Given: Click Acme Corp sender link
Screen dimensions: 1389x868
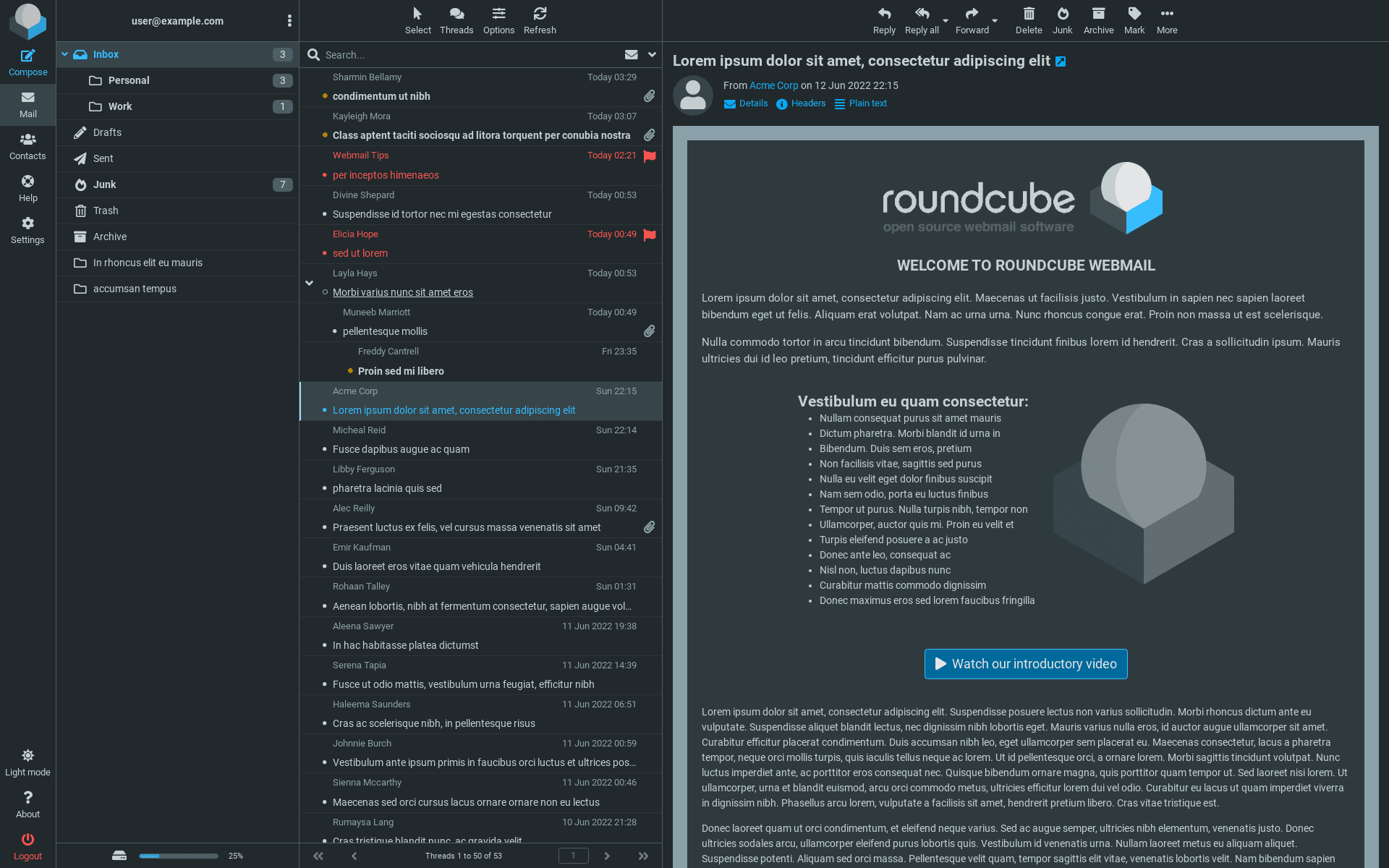Looking at the screenshot, I should coord(773,85).
